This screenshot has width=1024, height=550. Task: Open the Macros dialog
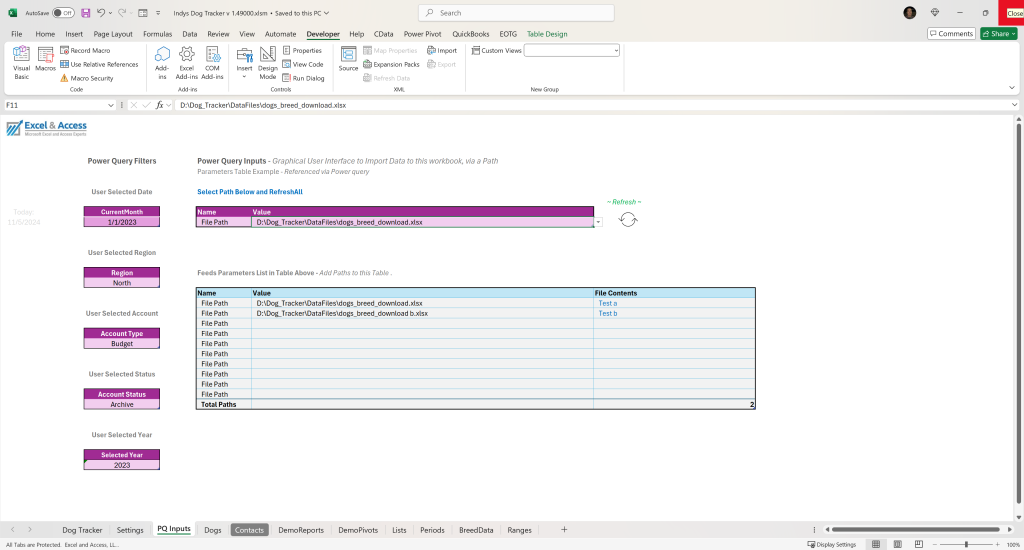point(45,59)
